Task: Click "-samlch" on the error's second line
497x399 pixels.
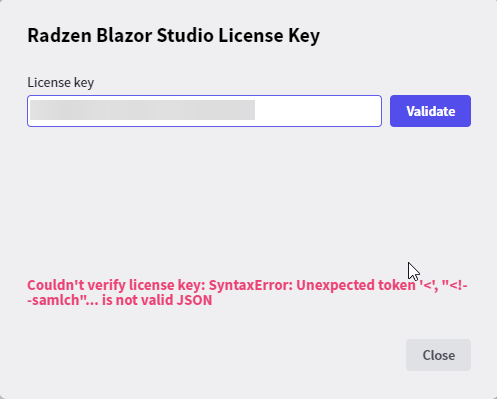Action: click(55, 300)
